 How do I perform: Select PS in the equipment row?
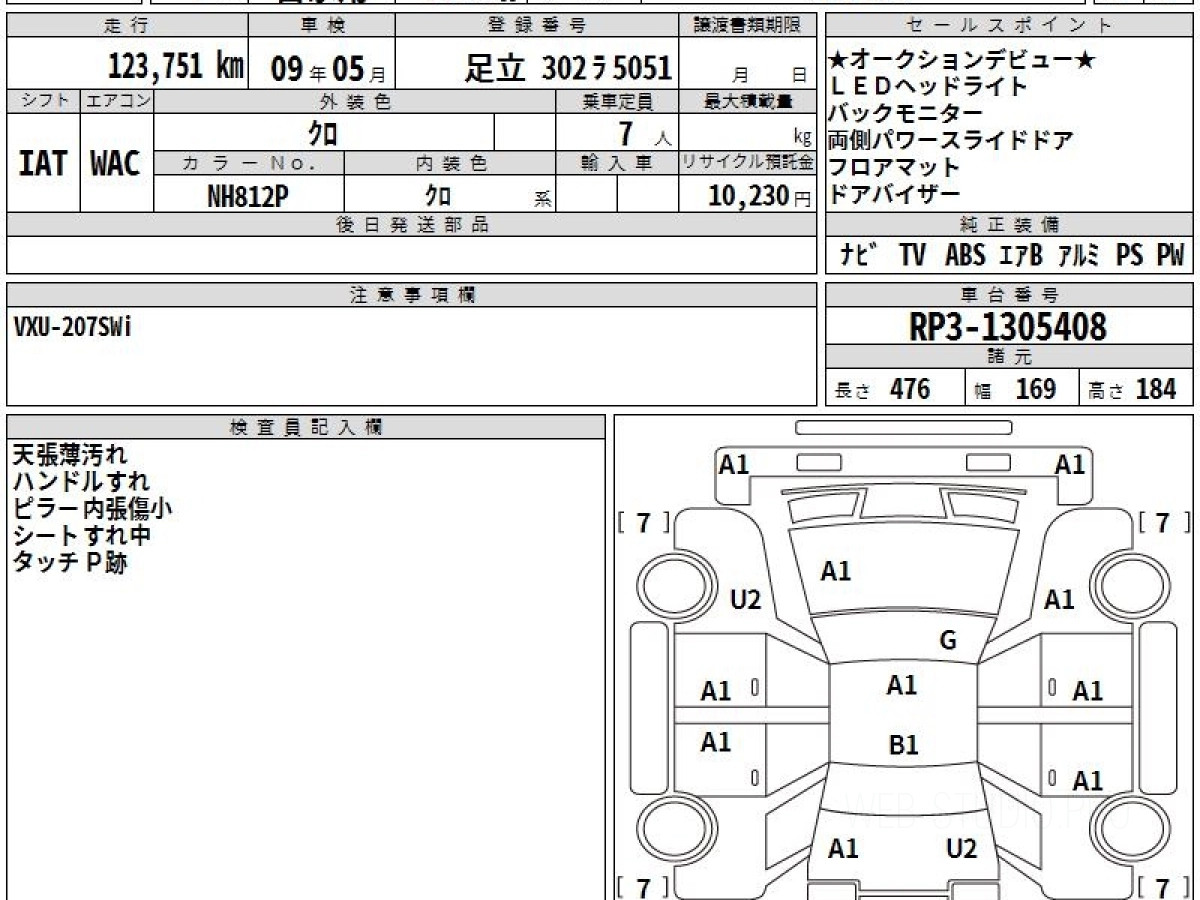(x=1129, y=255)
